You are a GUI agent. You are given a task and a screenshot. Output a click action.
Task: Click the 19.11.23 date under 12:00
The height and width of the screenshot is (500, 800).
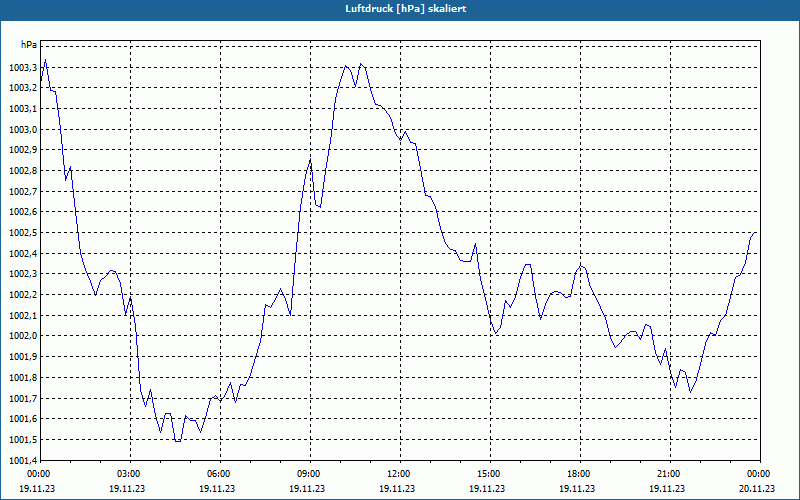coord(397,488)
